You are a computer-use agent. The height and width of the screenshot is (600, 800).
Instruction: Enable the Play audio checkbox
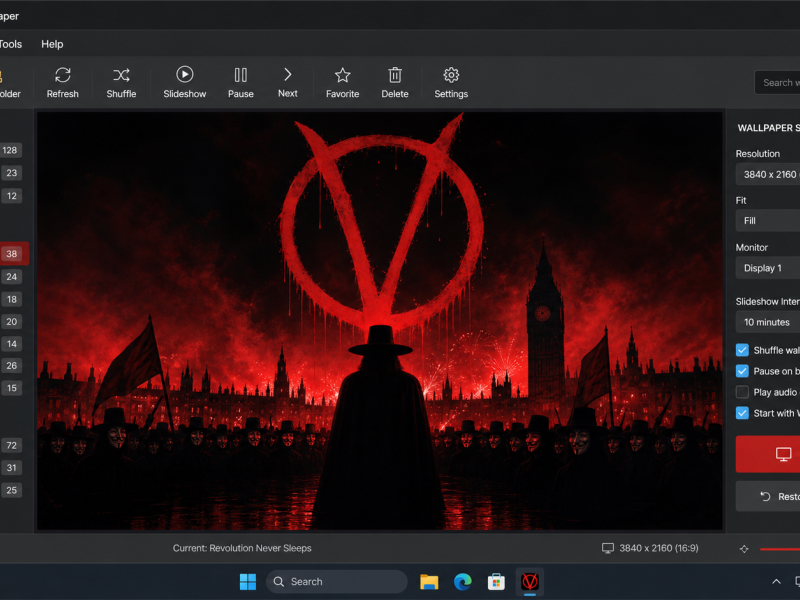click(742, 392)
